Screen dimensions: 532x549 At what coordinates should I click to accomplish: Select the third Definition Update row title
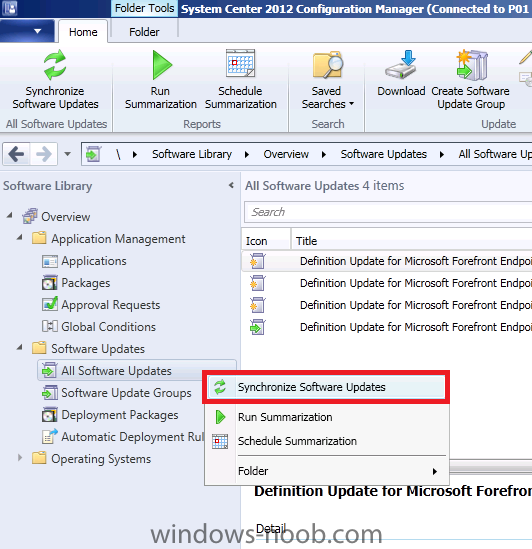pyautogui.click(x=416, y=305)
